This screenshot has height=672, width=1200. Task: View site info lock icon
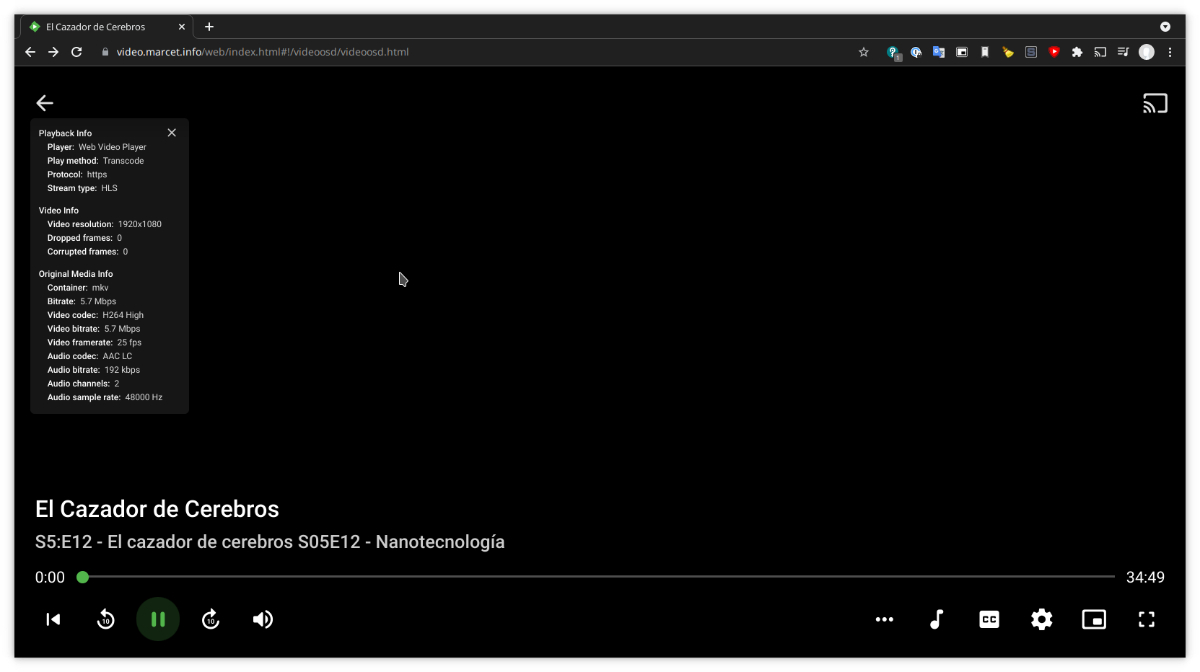click(x=104, y=52)
